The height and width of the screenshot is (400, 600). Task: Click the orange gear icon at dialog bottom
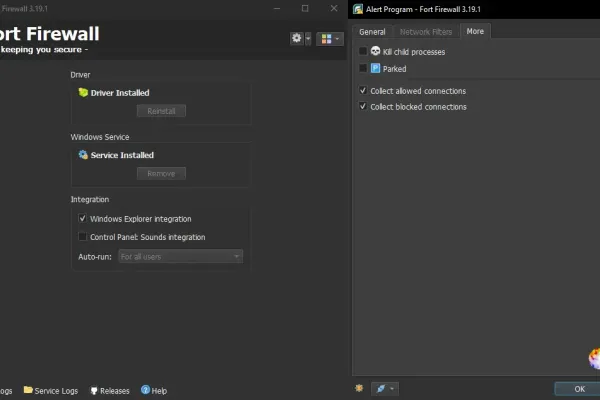click(x=359, y=388)
